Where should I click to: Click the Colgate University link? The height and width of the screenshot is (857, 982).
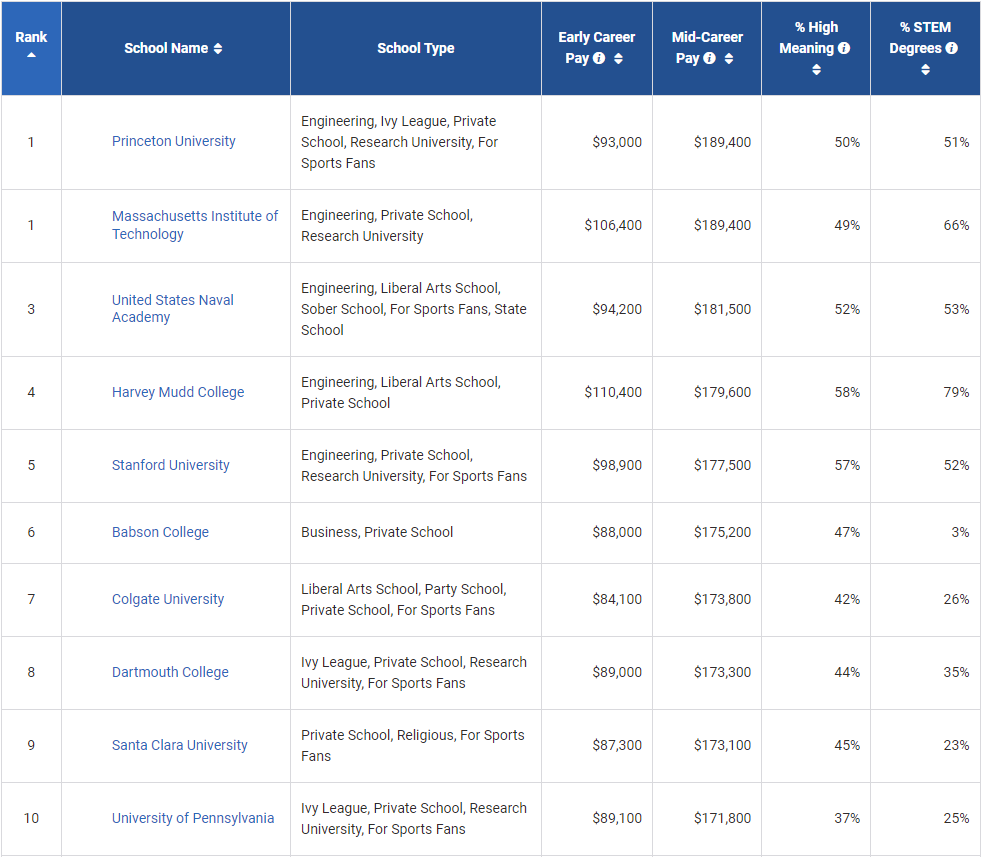point(168,600)
